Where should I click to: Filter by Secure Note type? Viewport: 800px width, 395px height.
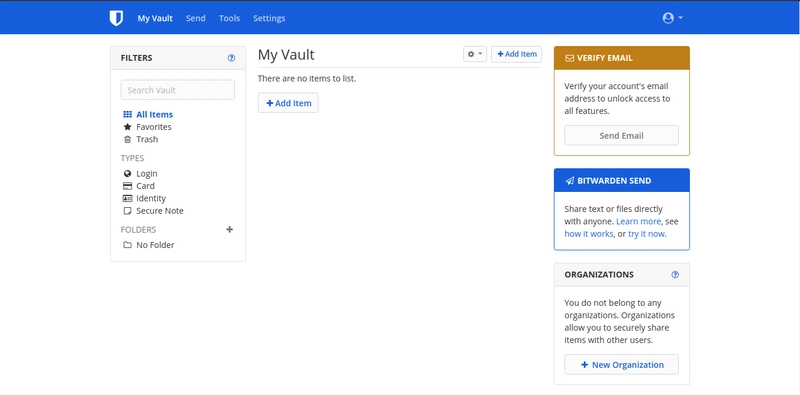click(153, 211)
